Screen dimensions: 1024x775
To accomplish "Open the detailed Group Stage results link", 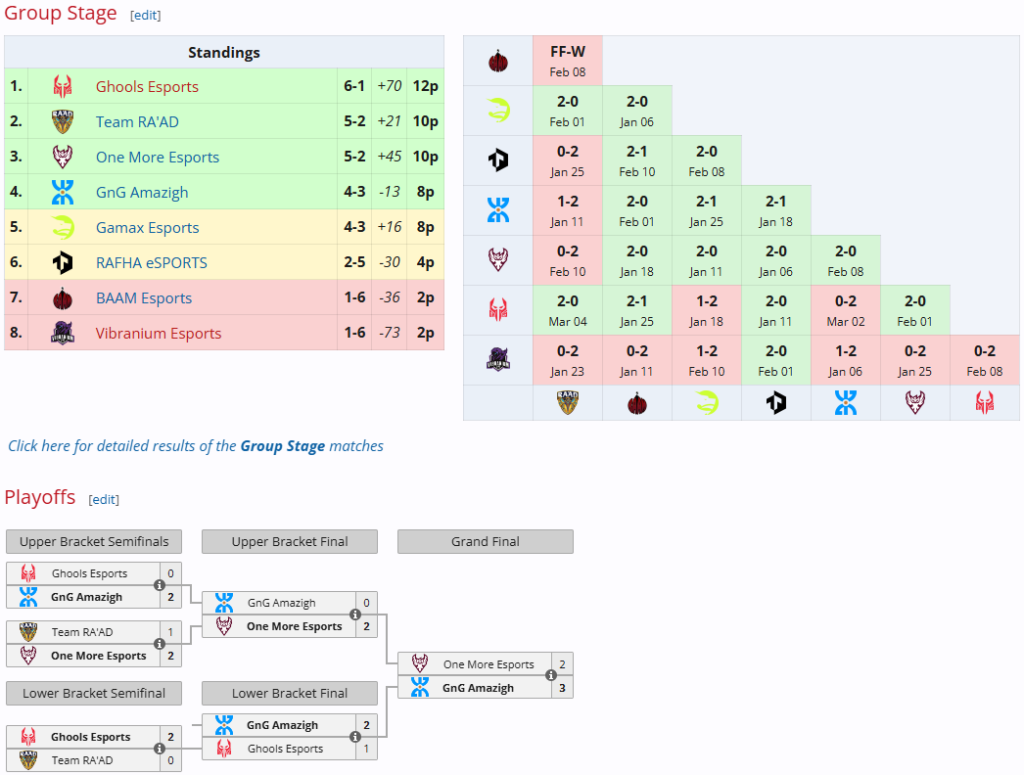I will 196,446.
